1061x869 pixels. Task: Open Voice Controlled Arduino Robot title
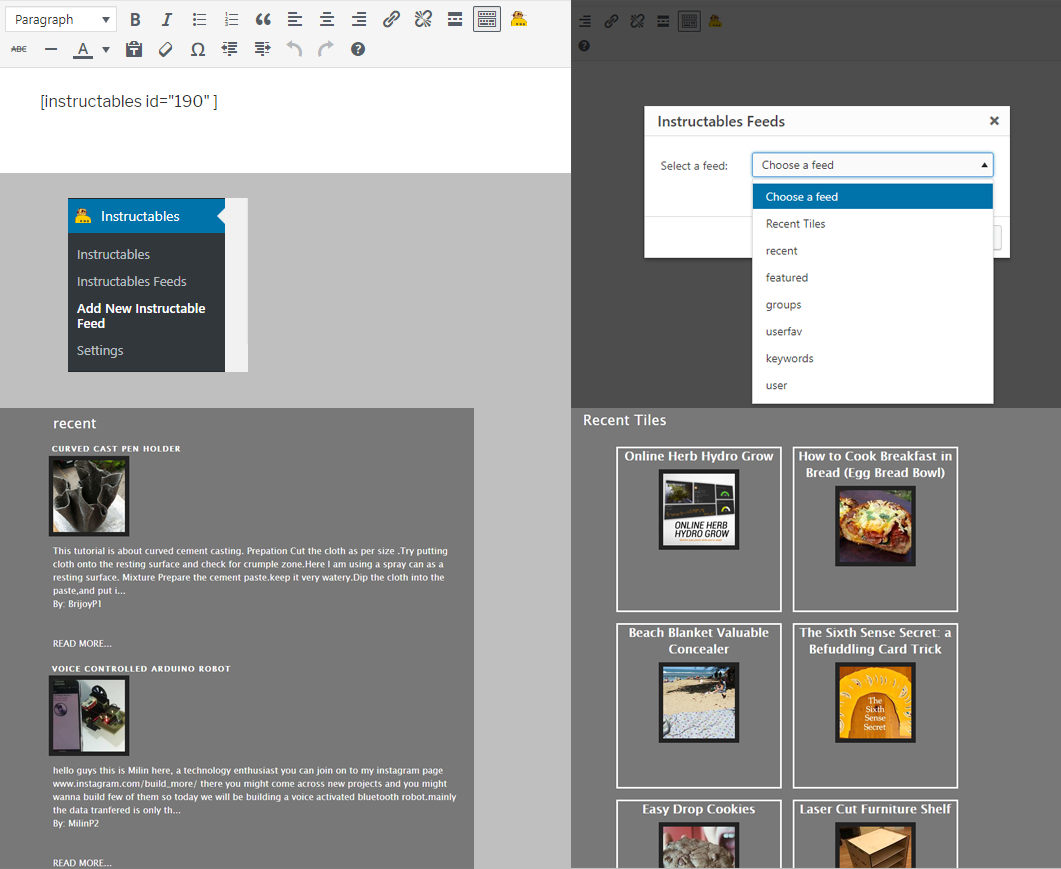point(141,669)
